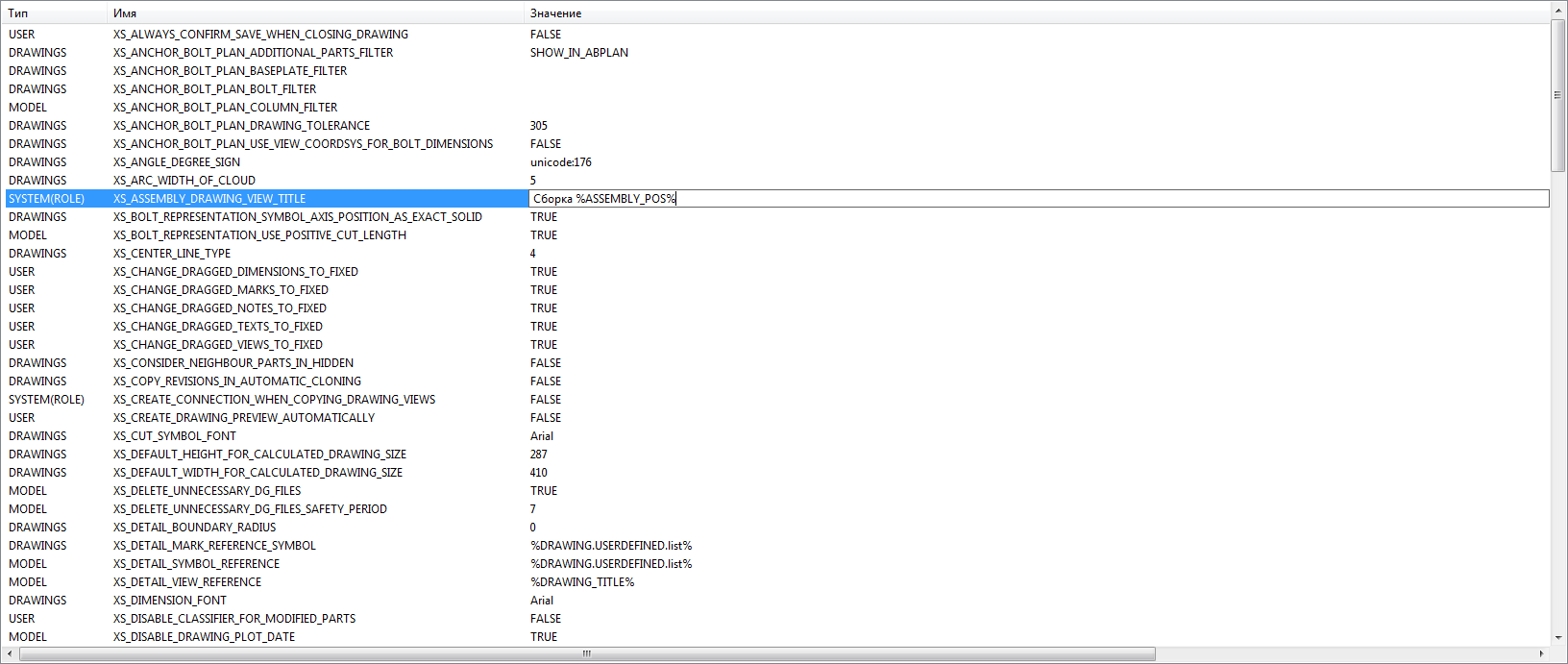Click the horizontal scrollbar left arrow
1568x664 pixels.
coord(11,654)
